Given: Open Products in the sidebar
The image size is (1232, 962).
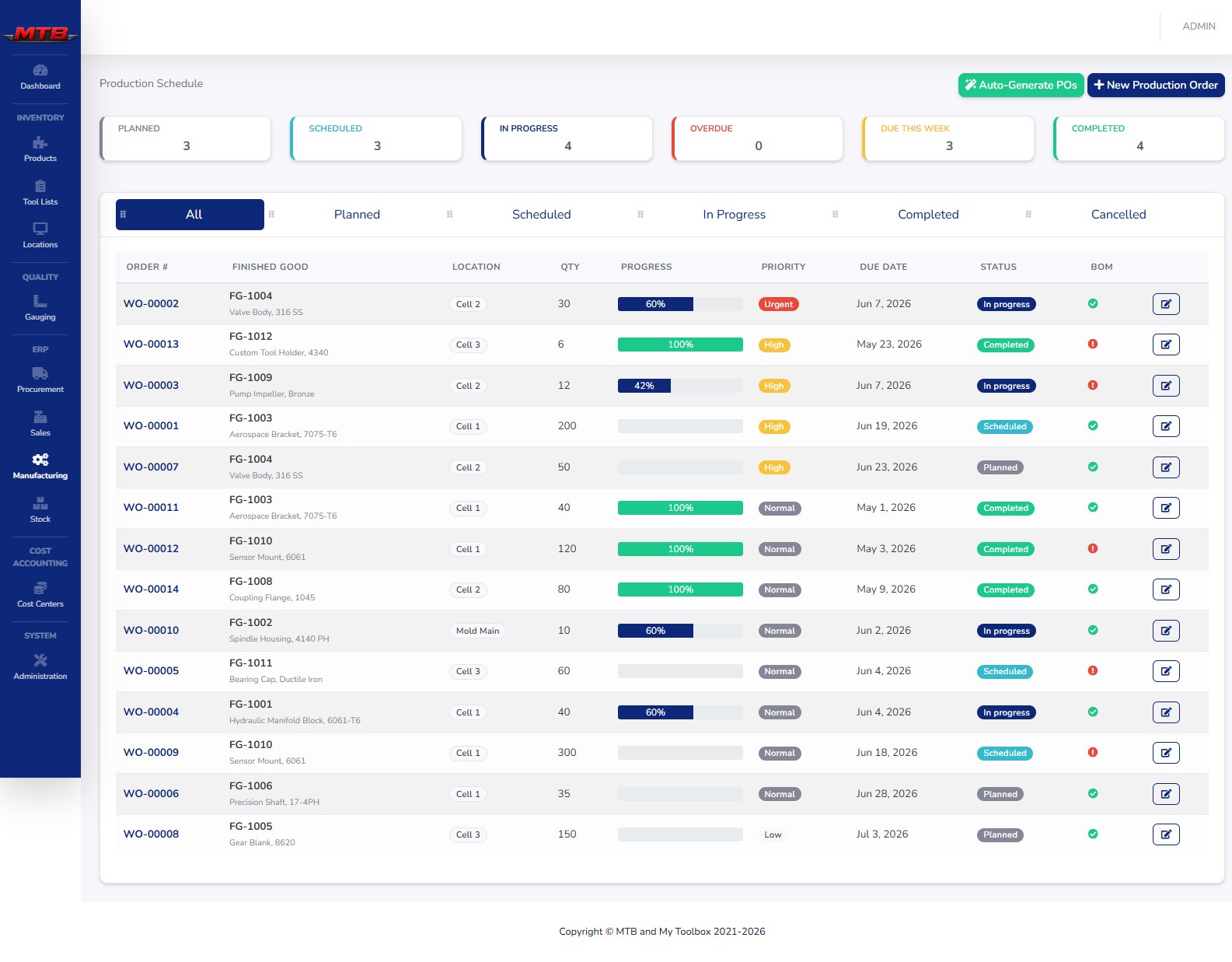Looking at the screenshot, I should (40, 149).
